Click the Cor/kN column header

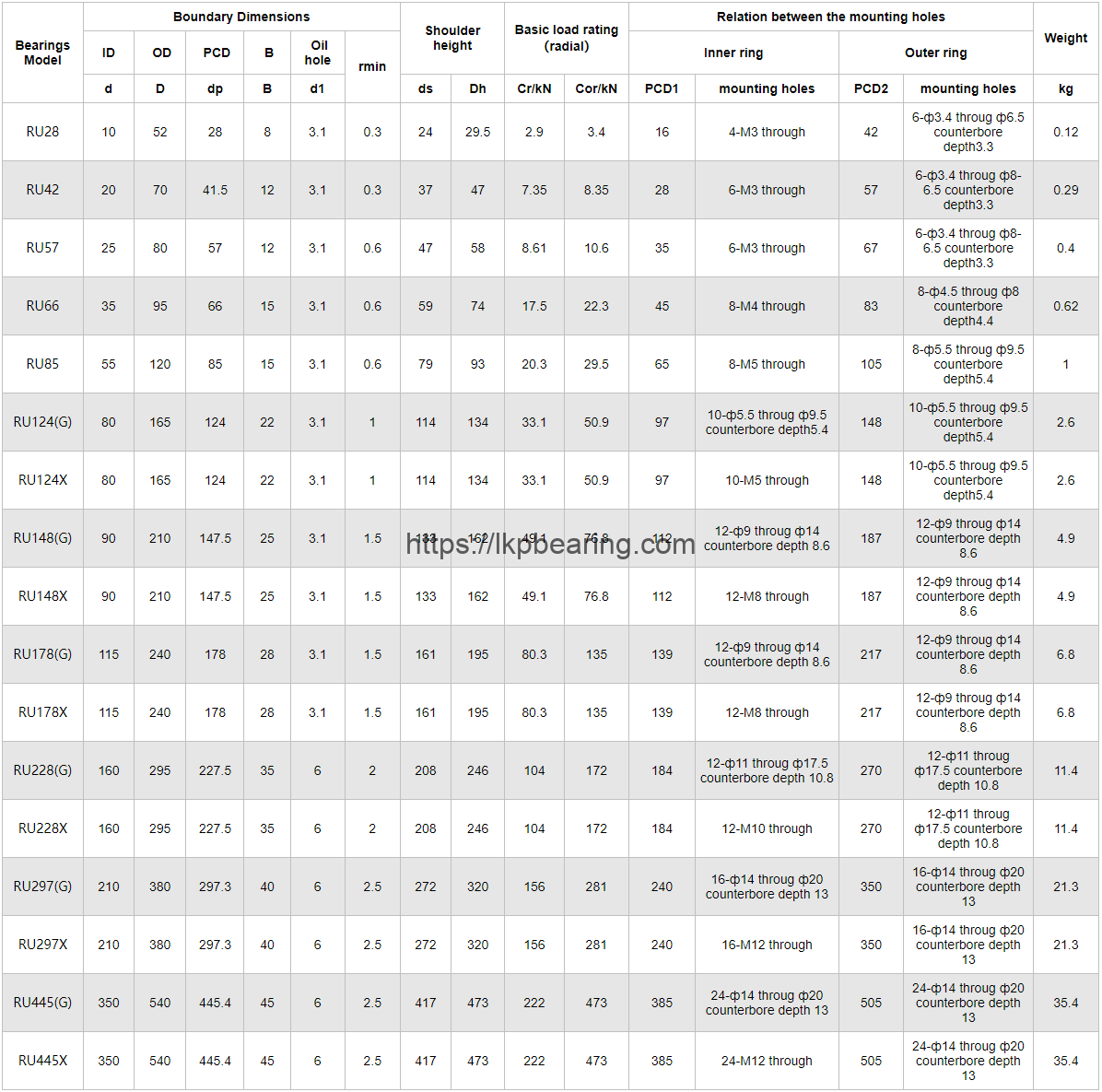point(596,88)
